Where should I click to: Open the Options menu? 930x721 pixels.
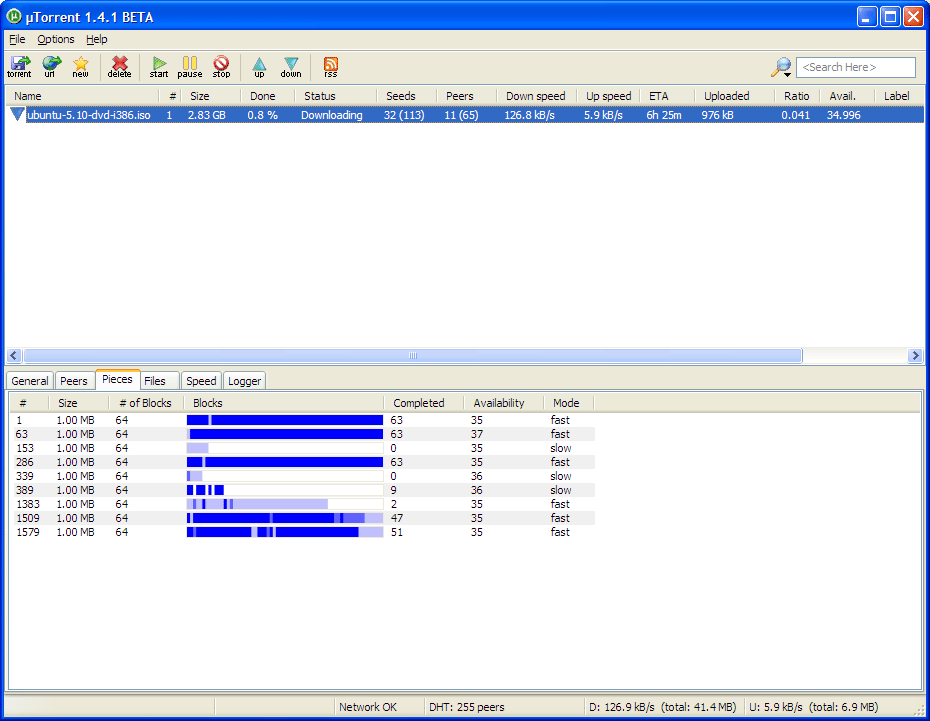[56, 39]
